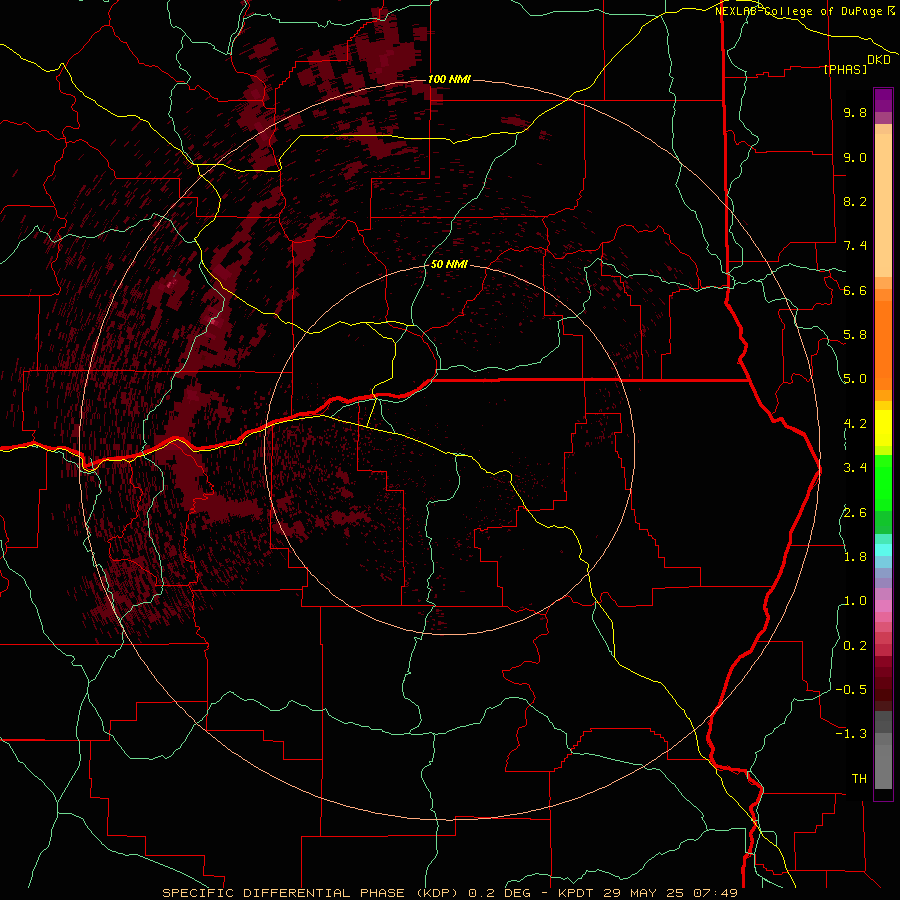
Task: Click the -0.5 value on color scale
Action: [851, 690]
